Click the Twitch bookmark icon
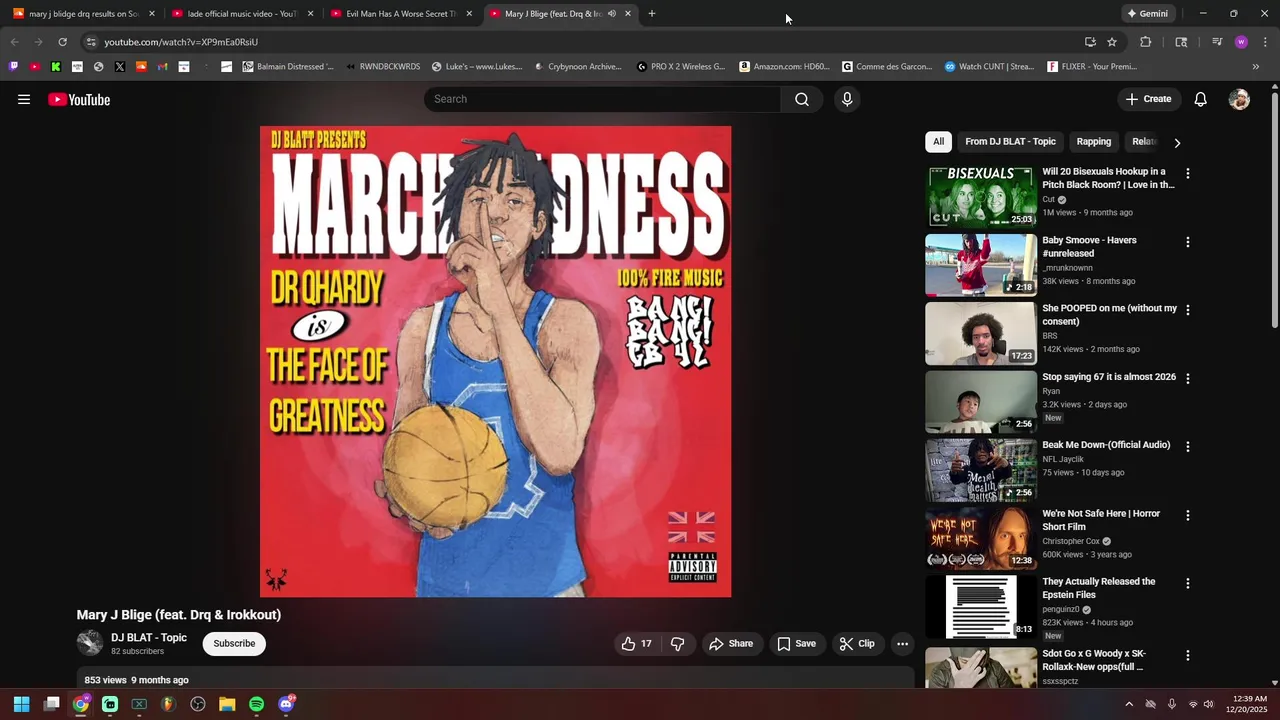The height and width of the screenshot is (720, 1280). click(13, 67)
